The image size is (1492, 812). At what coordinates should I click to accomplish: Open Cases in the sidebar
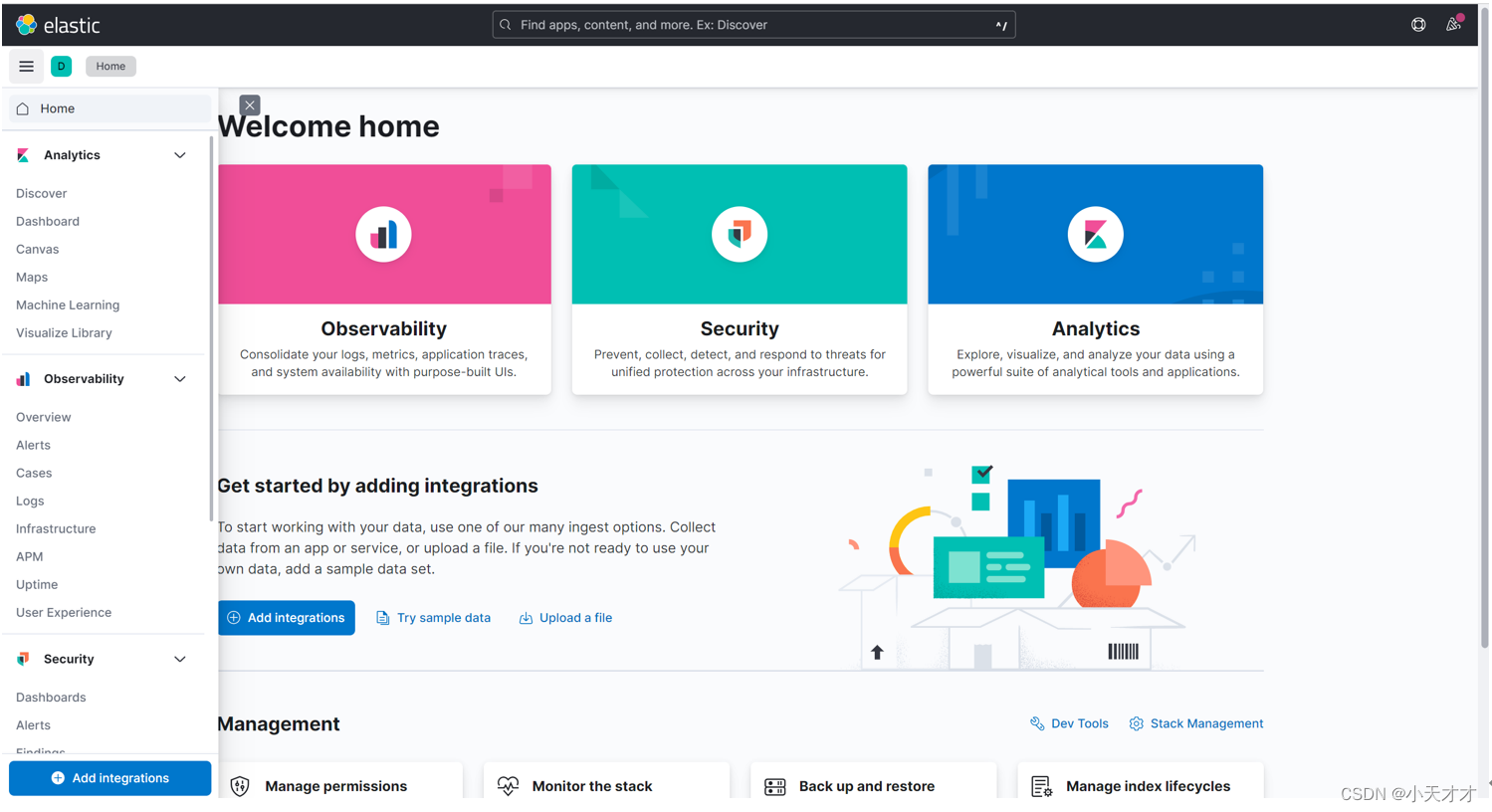pos(34,473)
